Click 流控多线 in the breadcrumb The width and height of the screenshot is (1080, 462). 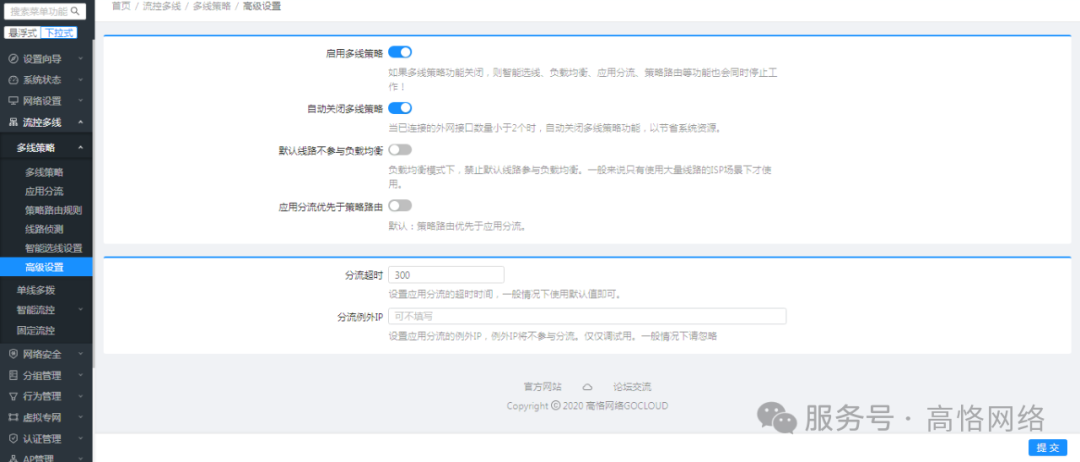coord(161,6)
